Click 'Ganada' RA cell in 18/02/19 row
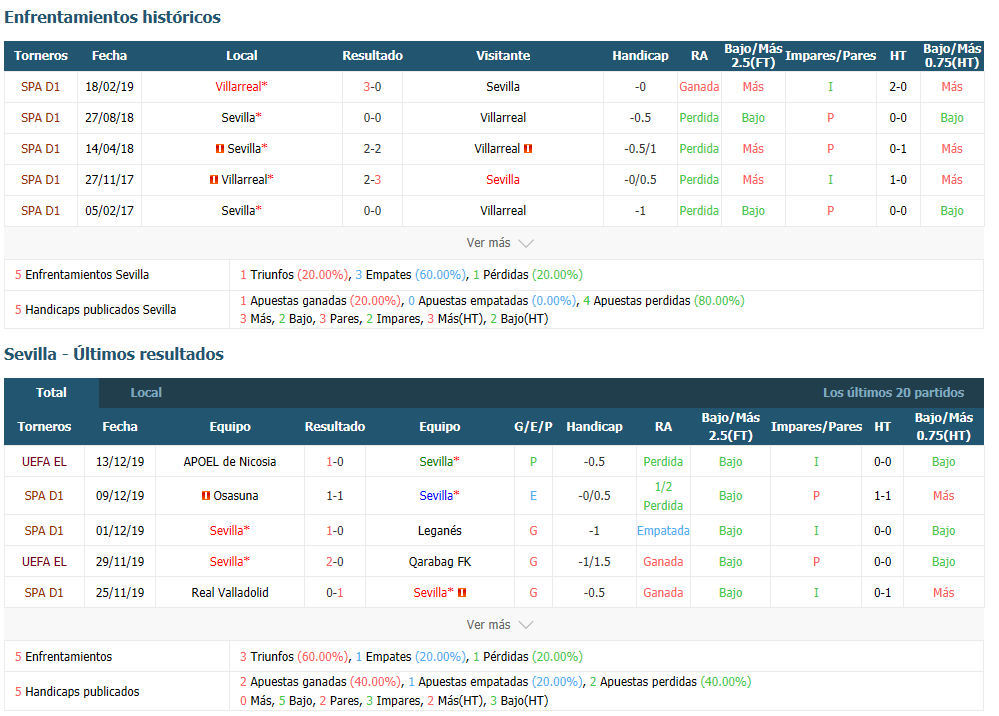 [699, 87]
